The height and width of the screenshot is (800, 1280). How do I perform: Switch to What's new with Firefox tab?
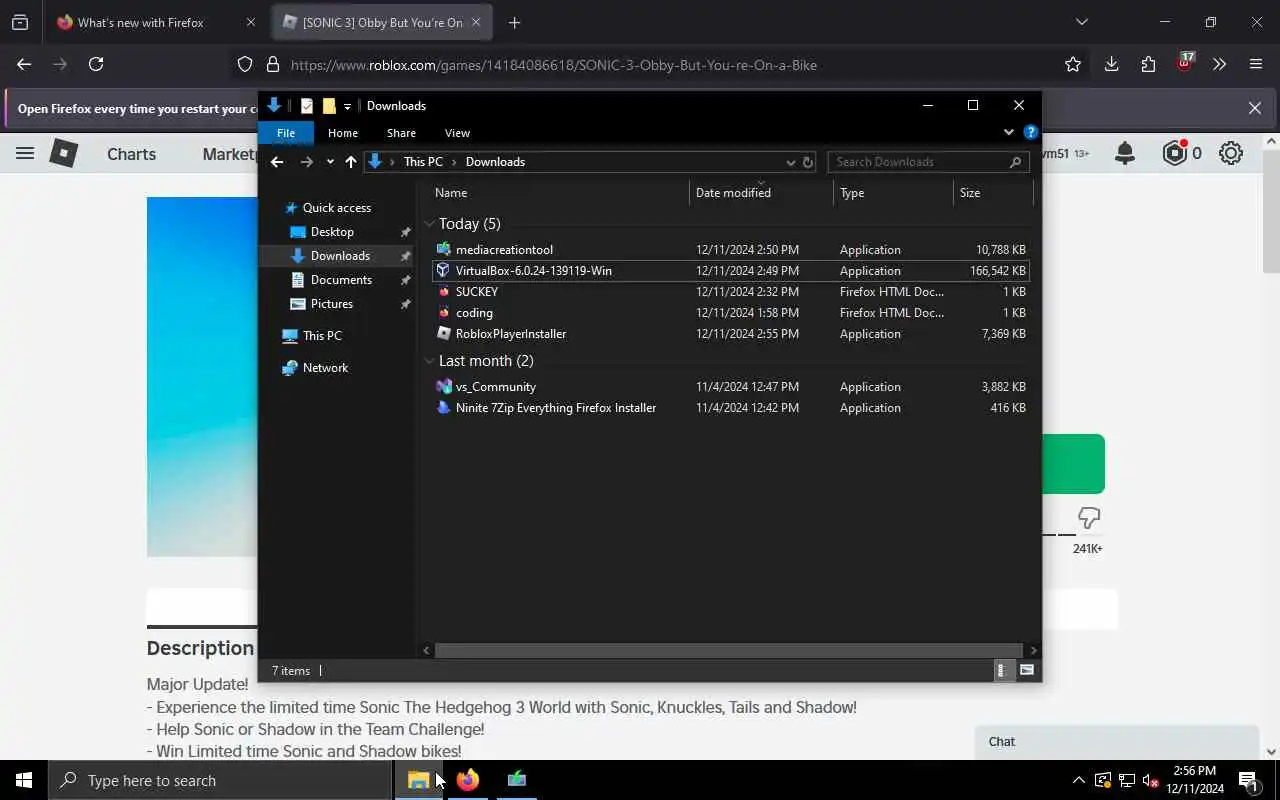click(140, 22)
